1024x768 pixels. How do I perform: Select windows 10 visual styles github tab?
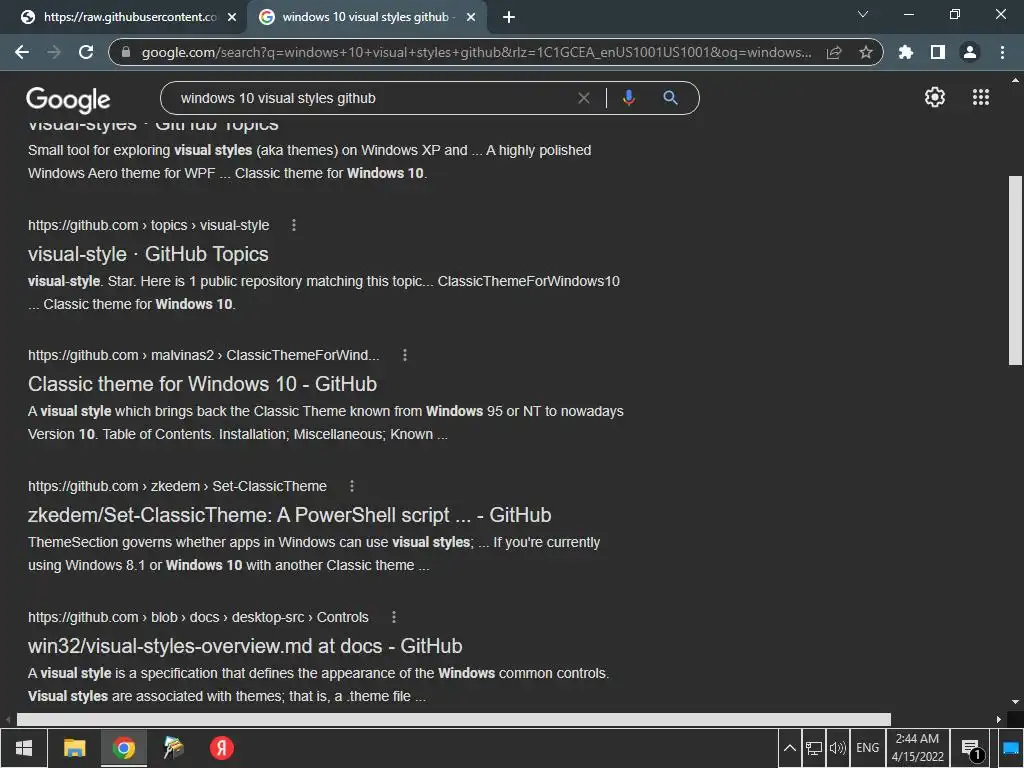[x=366, y=17]
